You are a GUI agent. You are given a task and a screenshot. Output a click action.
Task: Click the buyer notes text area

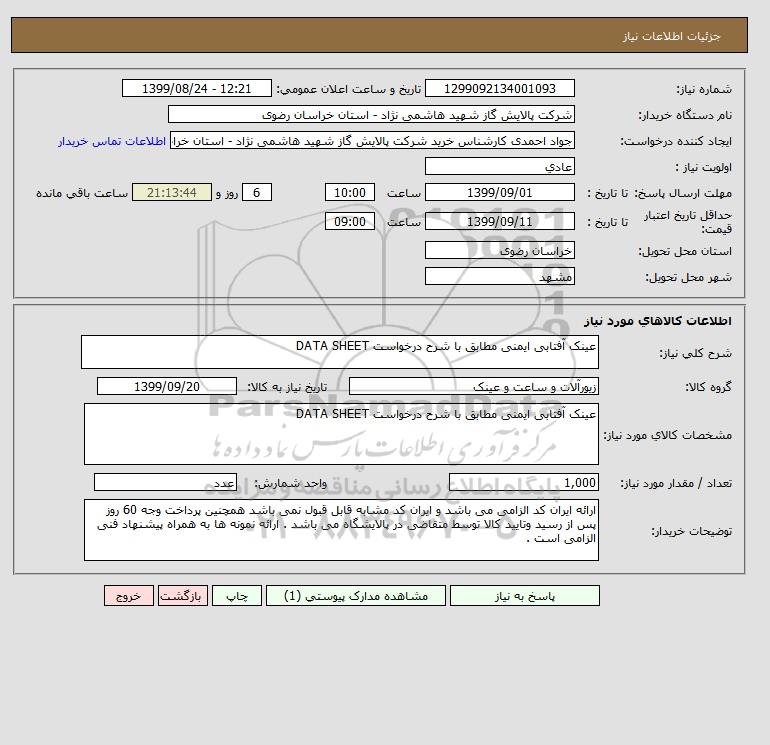coord(341,530)
